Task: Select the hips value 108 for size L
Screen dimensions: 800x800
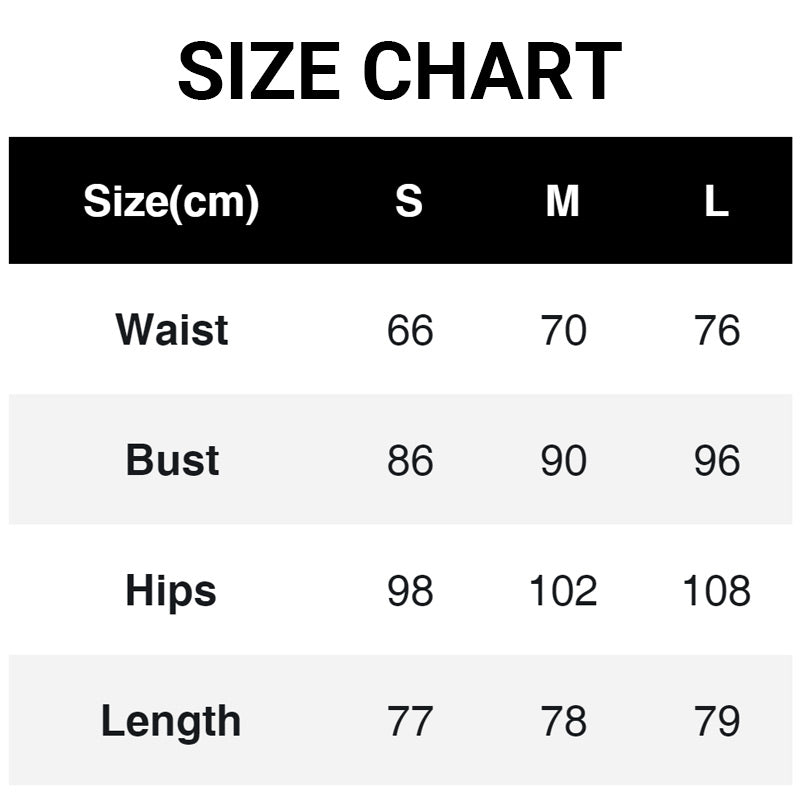Action: tap(717, 591)
